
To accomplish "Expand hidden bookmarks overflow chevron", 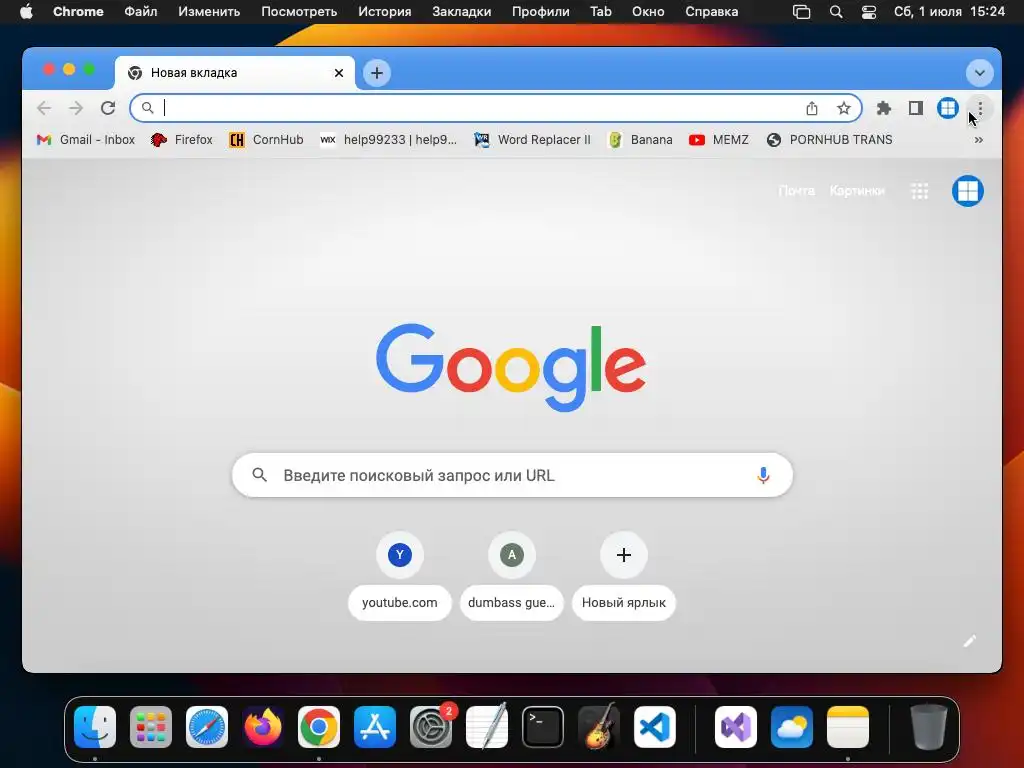I will 978,140.
